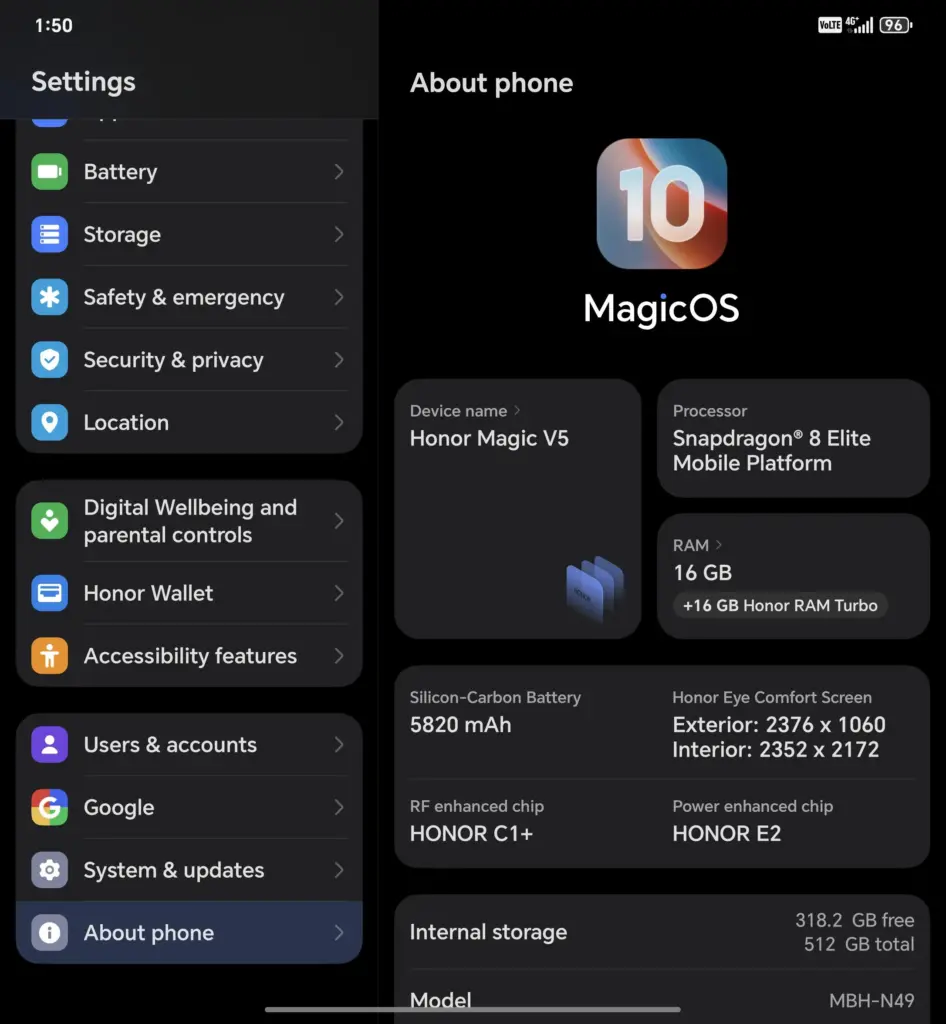Tap the Model MBH-N49 row
946x1024 pixels.
coord(661,1000)
